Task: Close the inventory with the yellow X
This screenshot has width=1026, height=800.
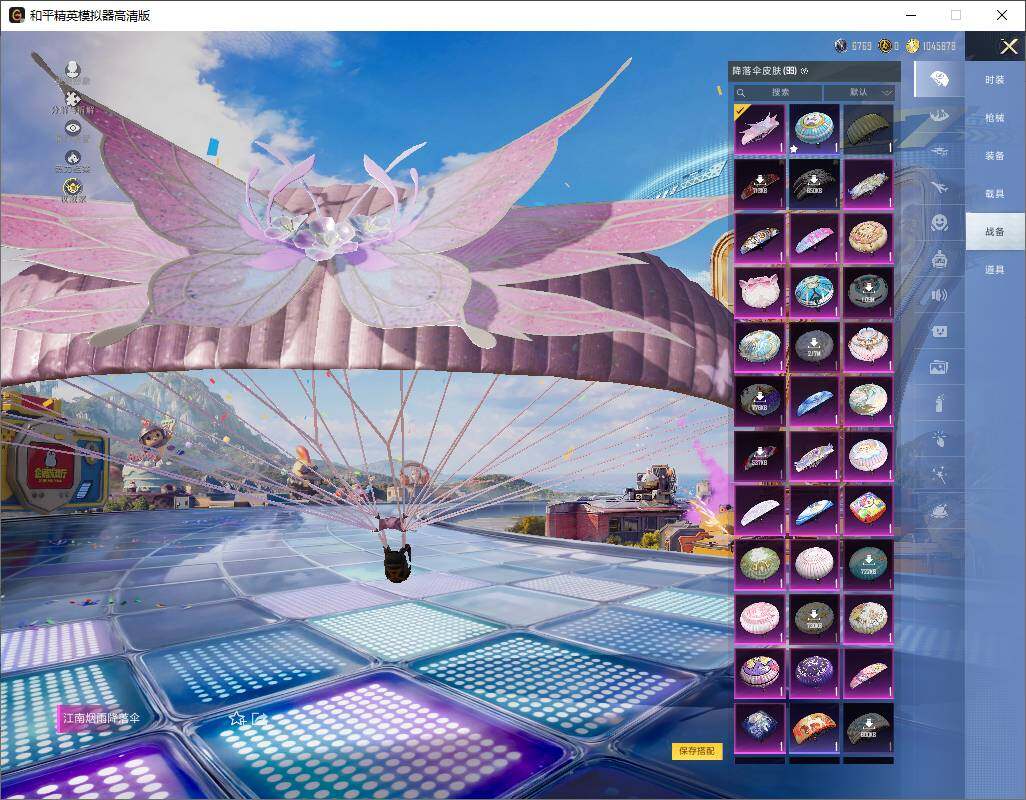Action: 1008,46
